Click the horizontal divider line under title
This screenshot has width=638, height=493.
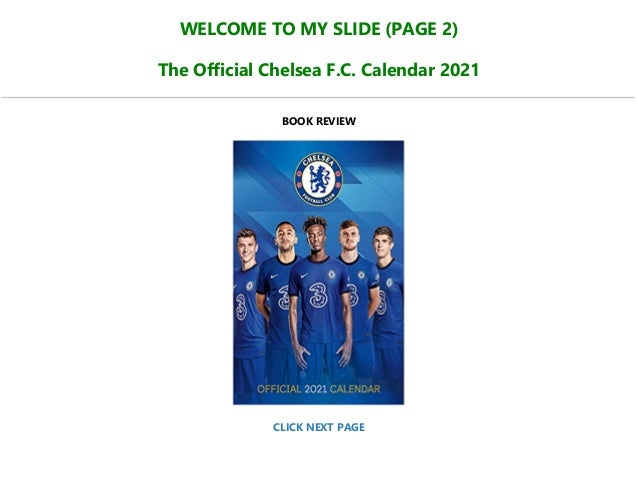point(318,98)
